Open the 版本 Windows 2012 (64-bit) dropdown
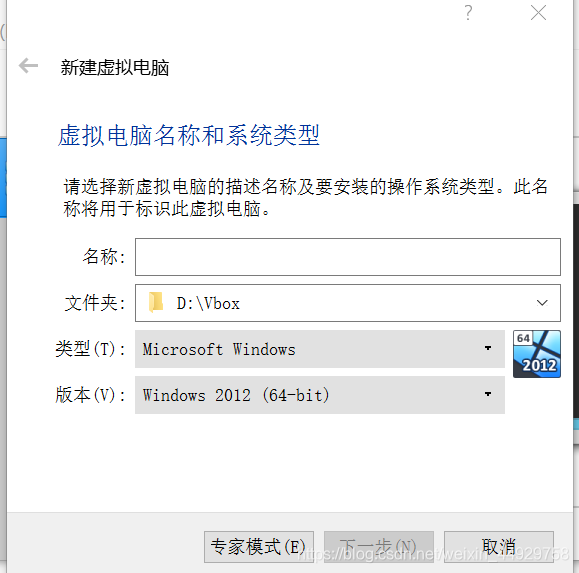The height and width of the screenshot is (573, 579). 320,395
